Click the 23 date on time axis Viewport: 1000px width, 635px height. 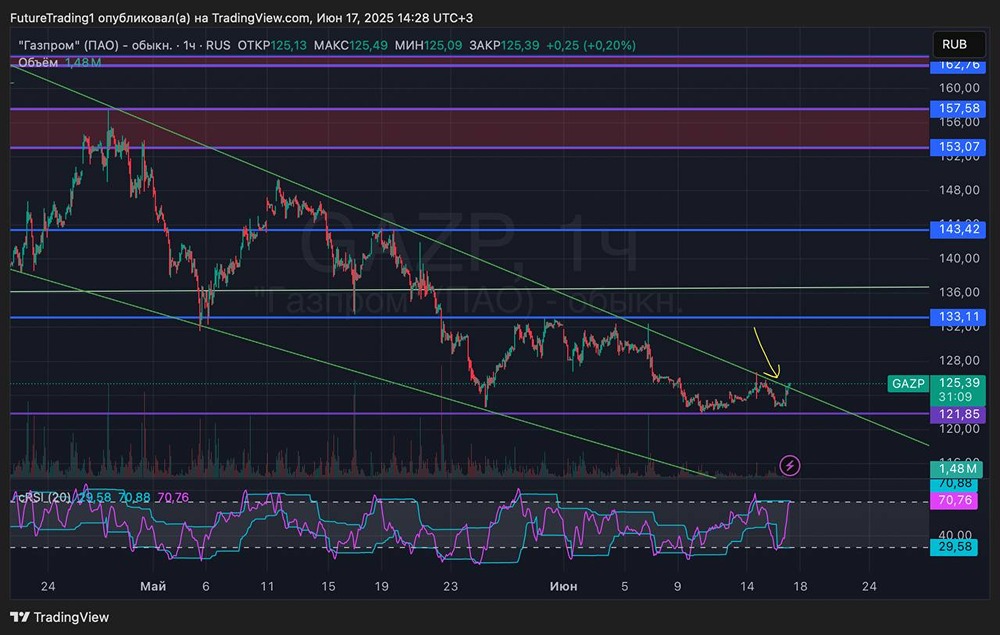tap(450, 586)
